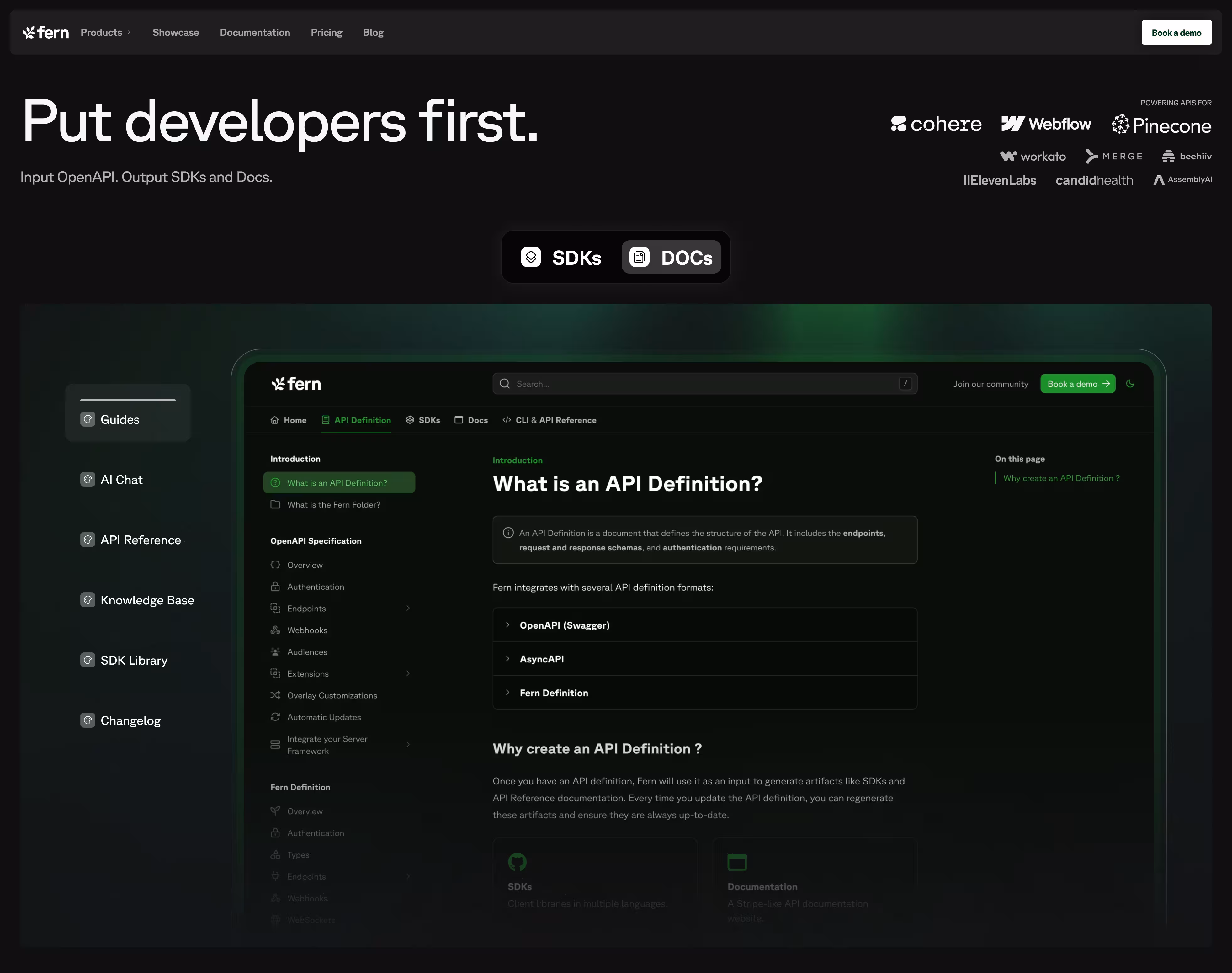
Task: Expand the Products menu chevron
Action: coord(129,33)
